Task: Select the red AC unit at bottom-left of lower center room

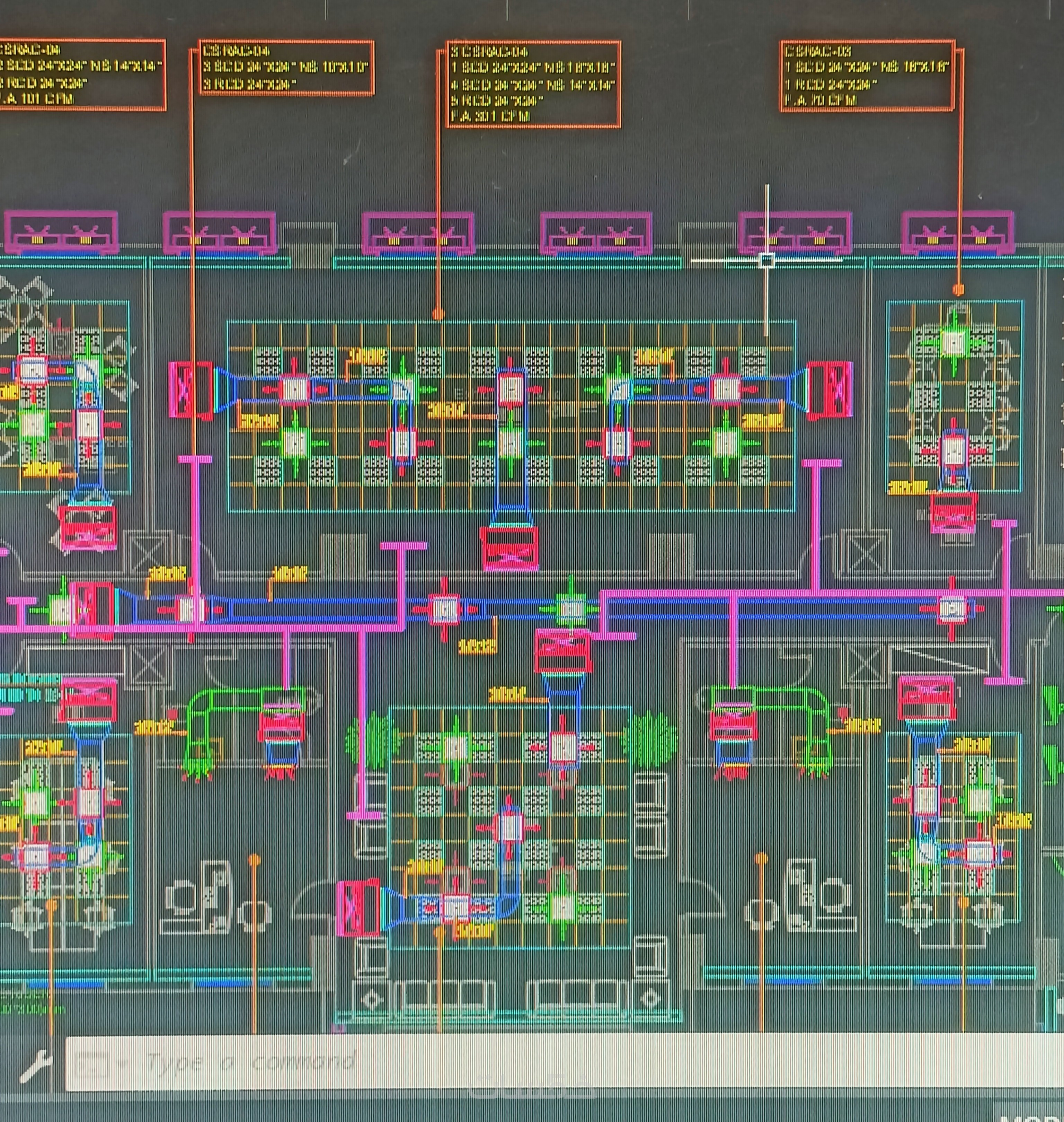Action: pyautogui.click(x=358, y=908)
